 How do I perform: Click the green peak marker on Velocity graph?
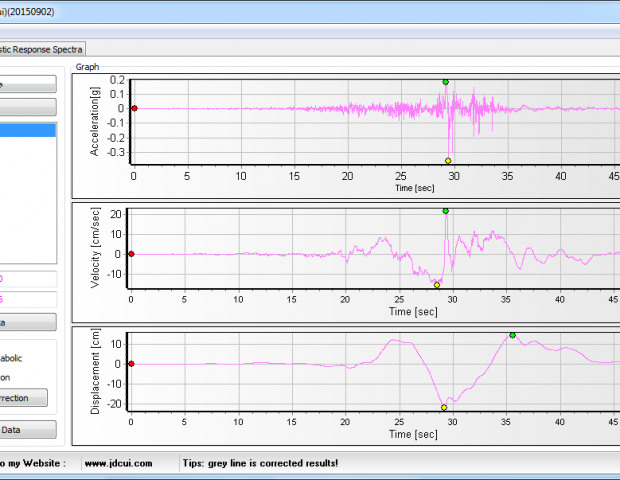pyautogui.click(x=445, y=211)
